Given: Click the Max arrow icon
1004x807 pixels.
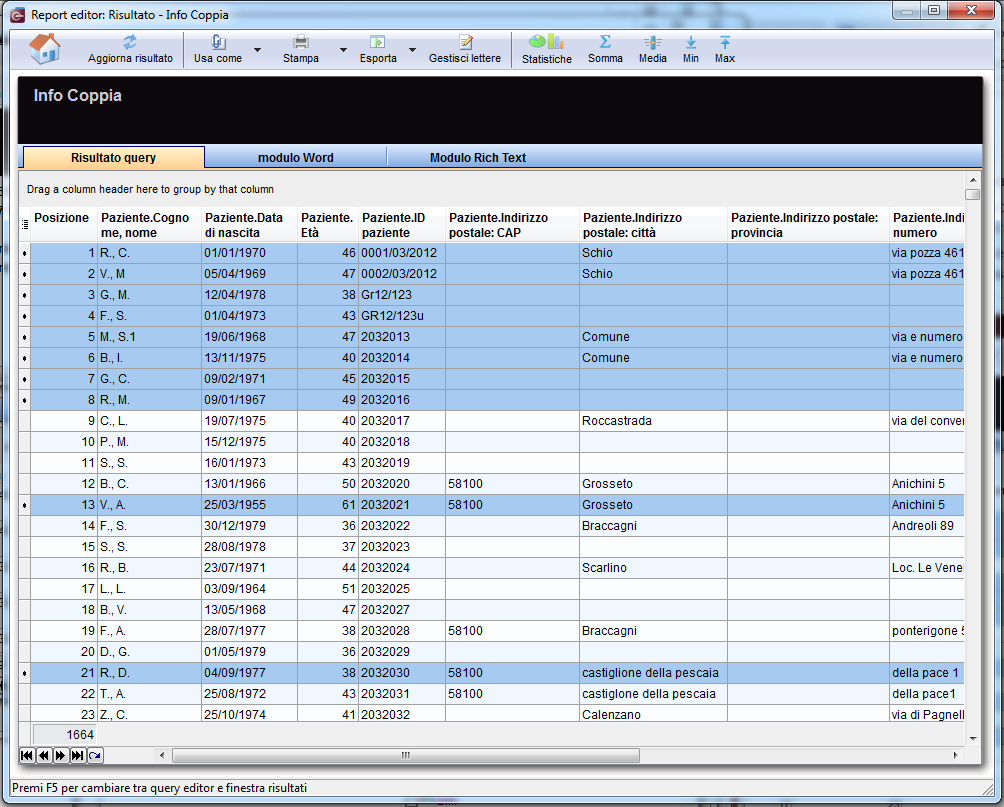Looking at the screenshot, I should 725,42.
